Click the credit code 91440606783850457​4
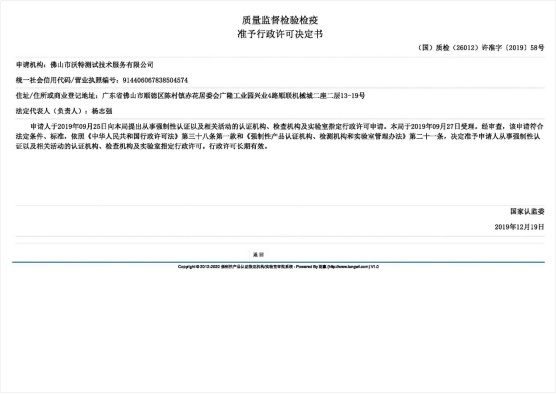This screenshot has height=394, width=556. coord(155,80)
